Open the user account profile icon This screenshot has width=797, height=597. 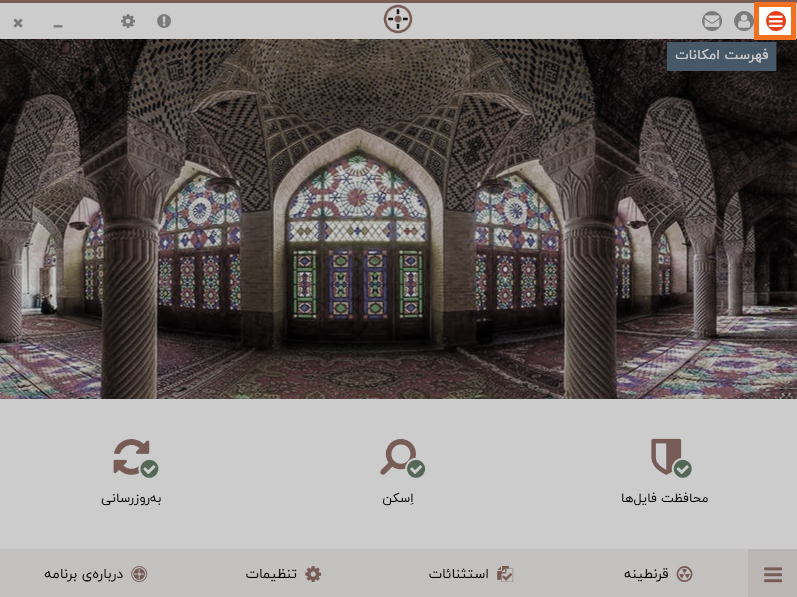pyautogui.click(x=744, y=21)
